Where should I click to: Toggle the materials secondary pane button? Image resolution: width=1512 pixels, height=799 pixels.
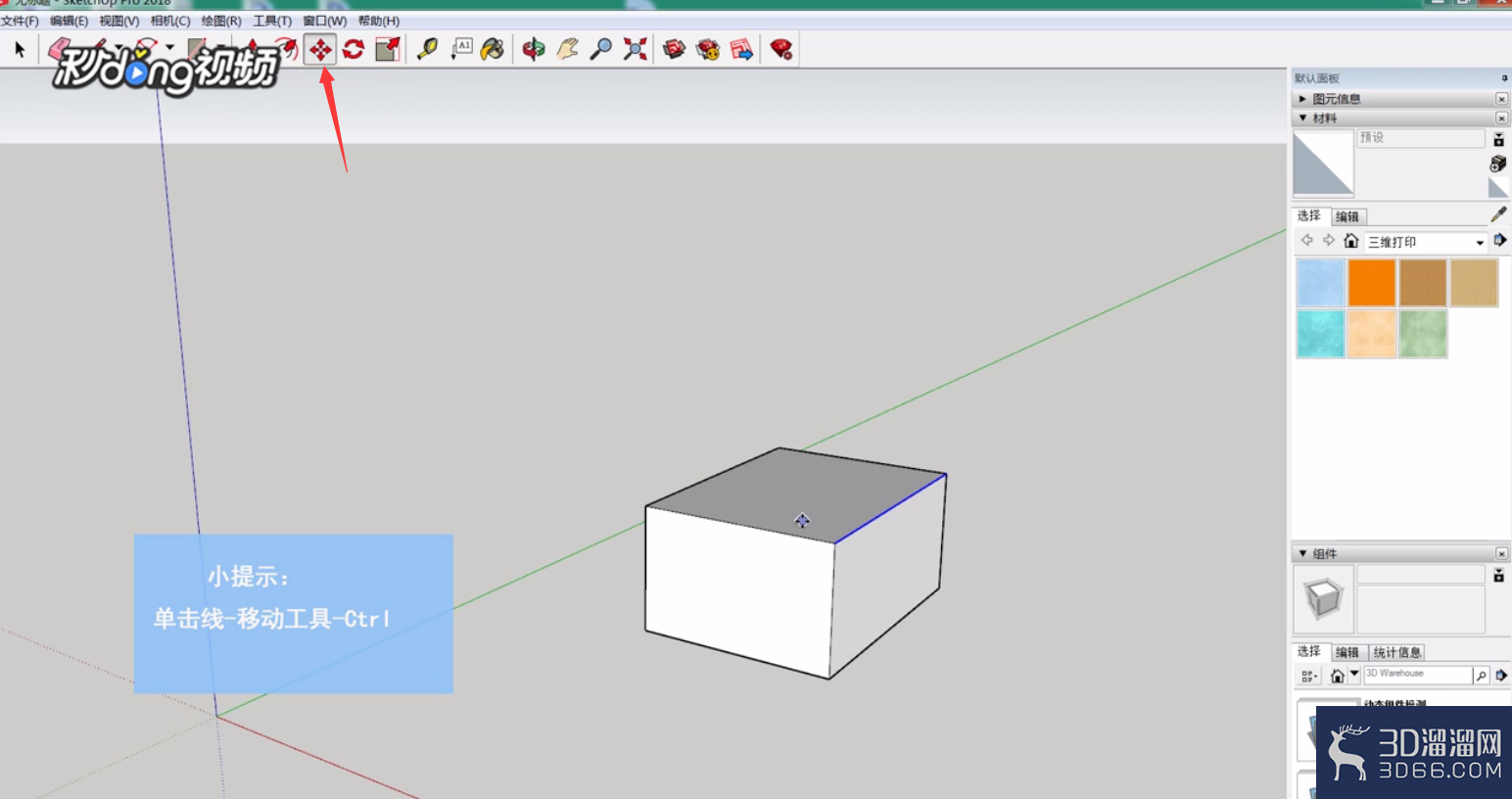[1498, 139]
